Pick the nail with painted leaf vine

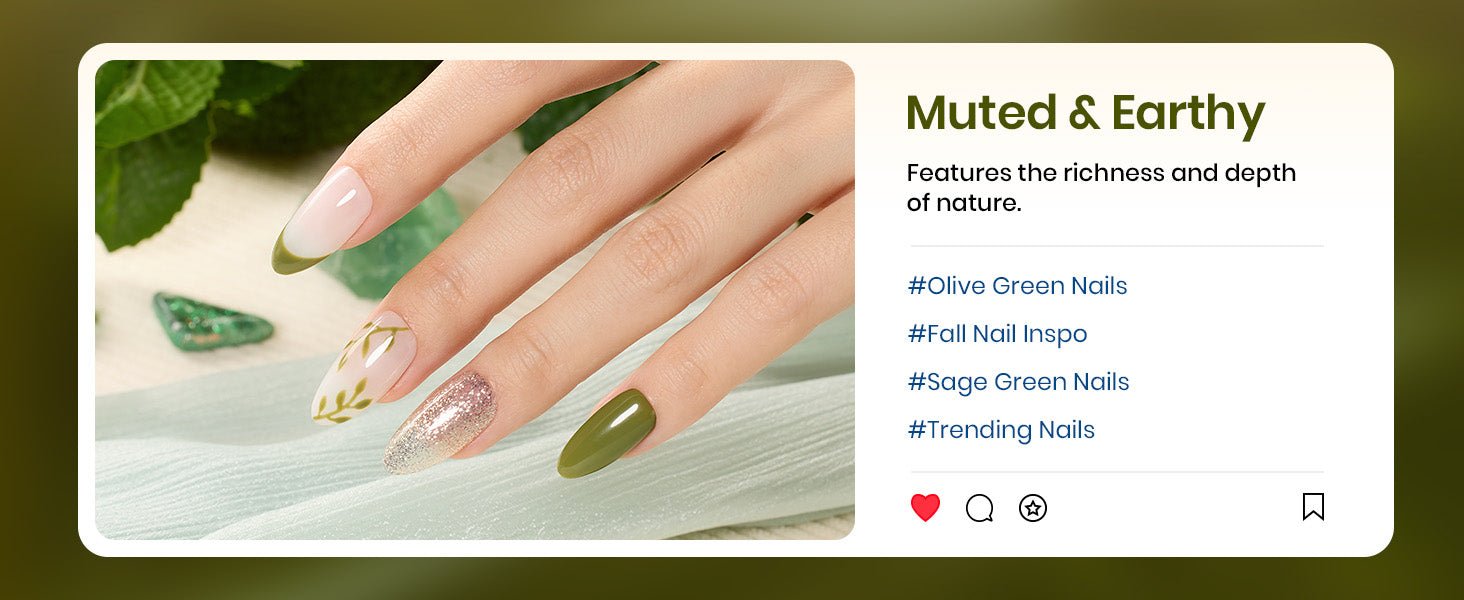click(363, 367)
